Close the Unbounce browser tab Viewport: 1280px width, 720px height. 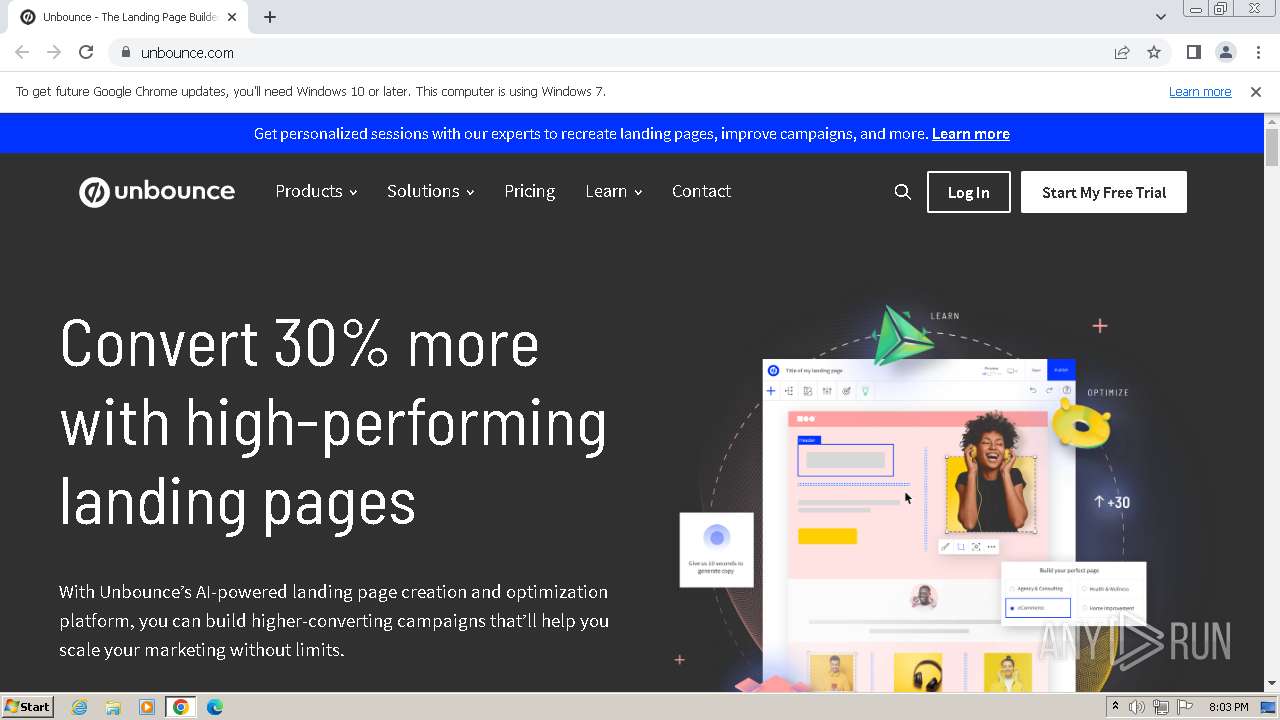click(x=232, y=17)
